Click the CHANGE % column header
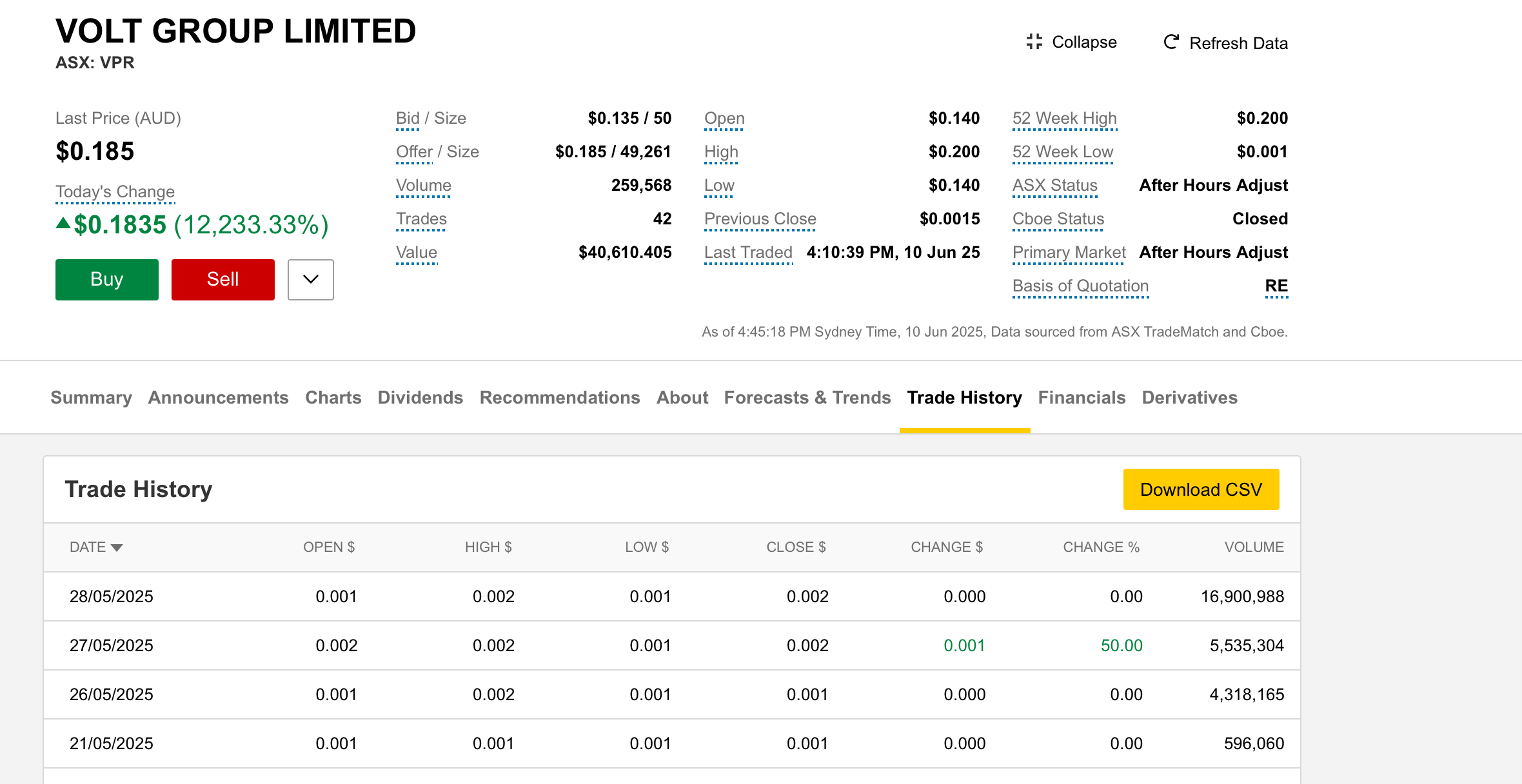Viewport: 1522px width, 784px height. pyautogui.click(x=1101, y=547)
